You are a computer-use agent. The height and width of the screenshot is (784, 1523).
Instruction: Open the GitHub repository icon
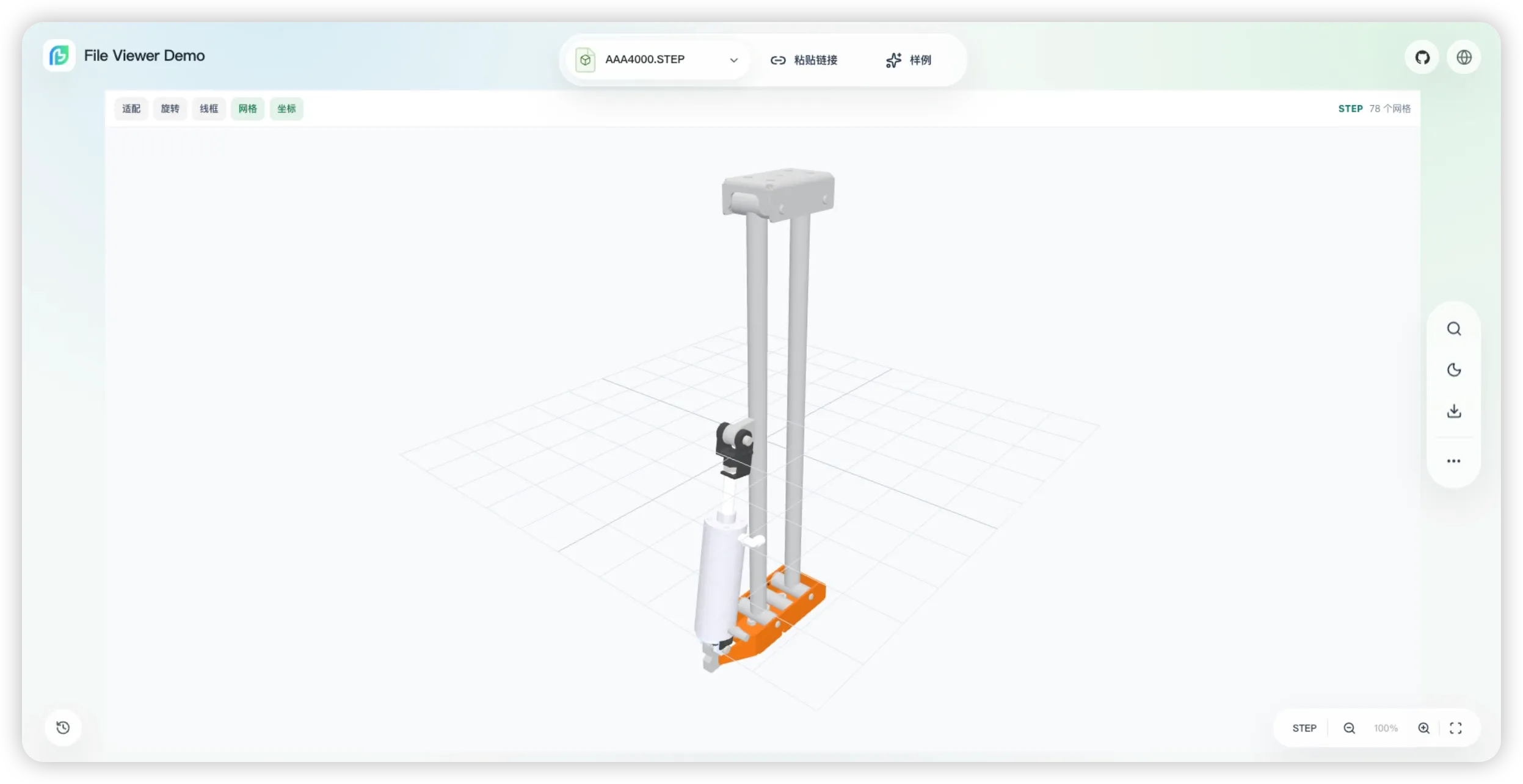pos(1422,57)
